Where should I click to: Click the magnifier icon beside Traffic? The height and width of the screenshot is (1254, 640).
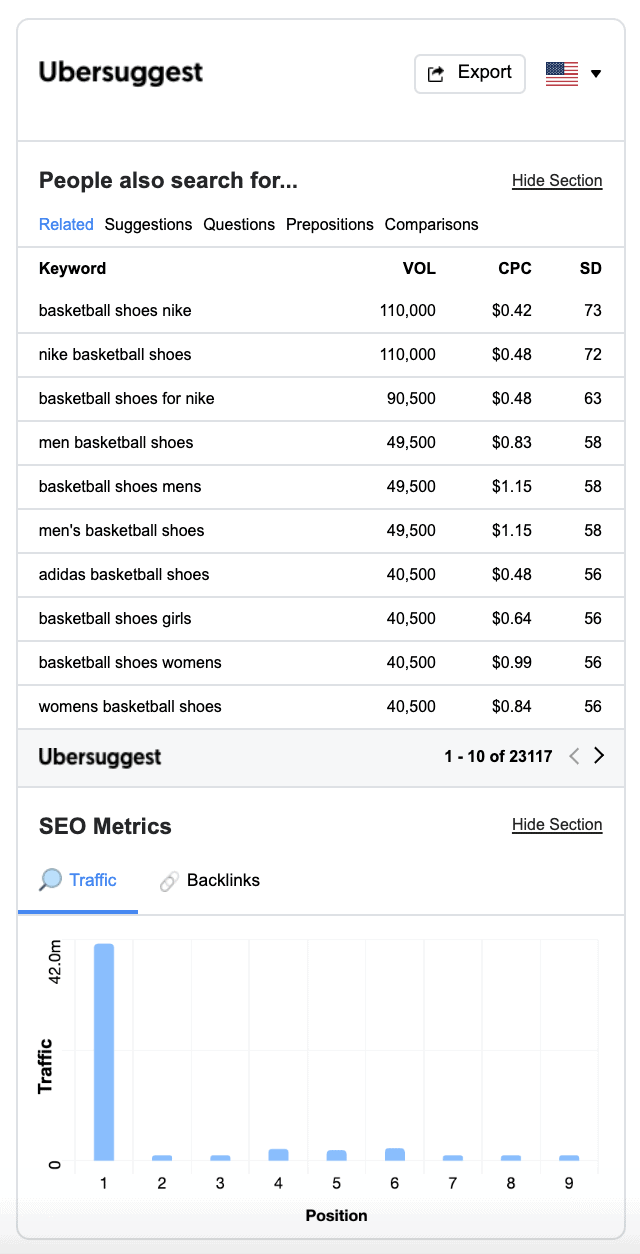[x=50, y=881]
